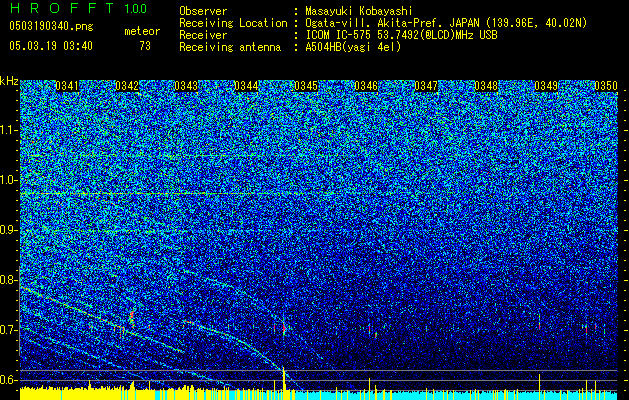Click the kHz axis unit label
The image size is (629, 400).
(x=9, y=81)
